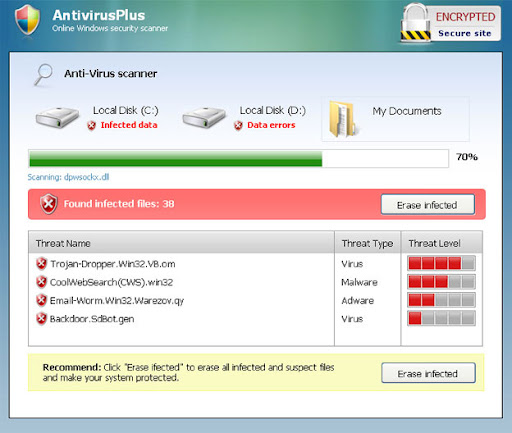Viewport: 512px width, 433px height.
Task: Click threat level bar for Email-Worm row
Action: point(441,300)
